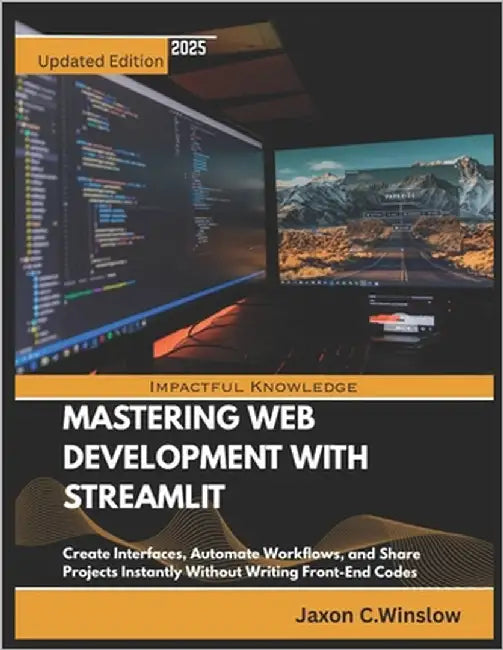Click the title words 'MASTERING WEB'

(x=189, y=419)
